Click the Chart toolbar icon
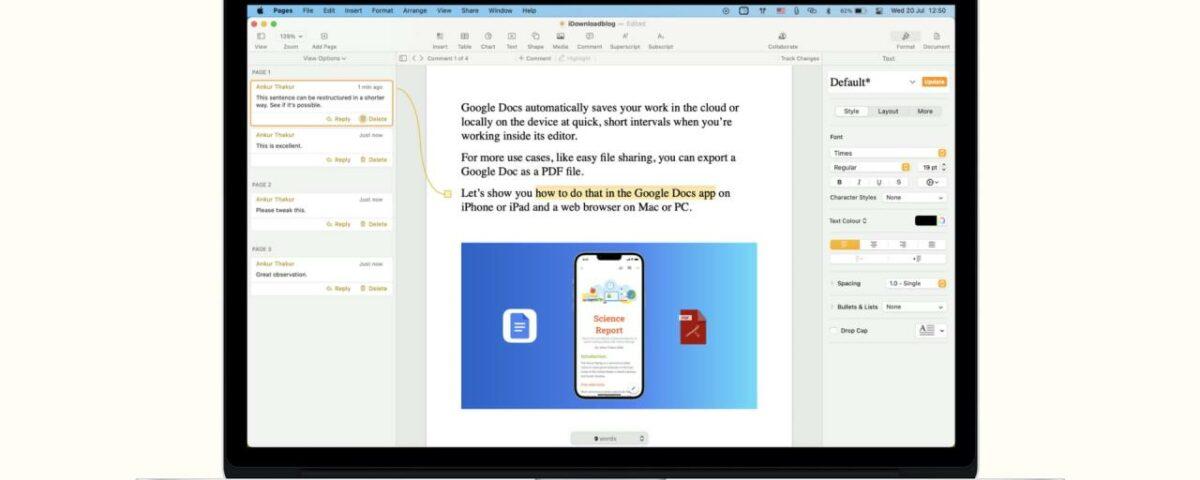 coord(488,36)
